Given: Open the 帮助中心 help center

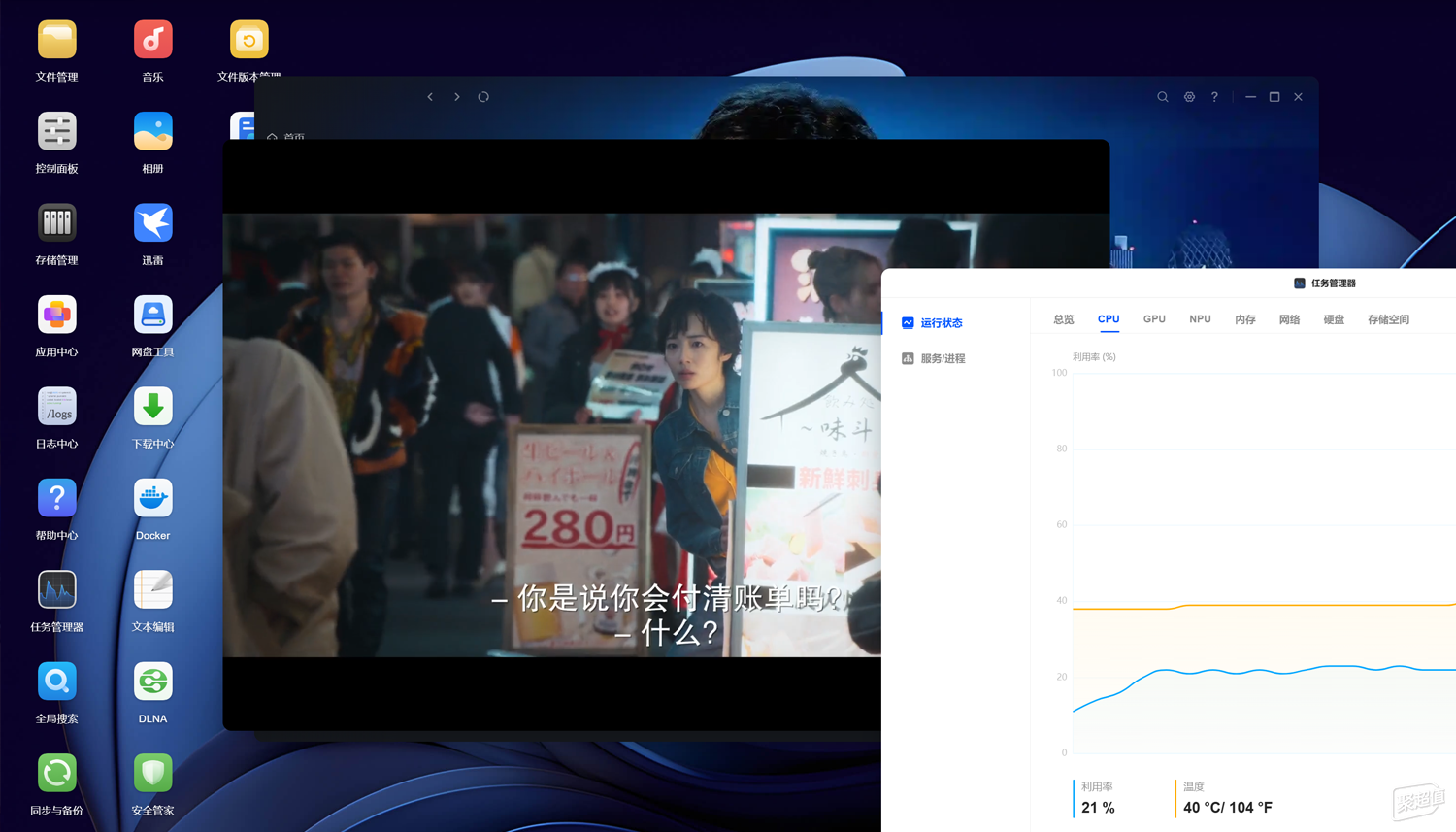Looking at the screenshot, I should tap(56, 498).
